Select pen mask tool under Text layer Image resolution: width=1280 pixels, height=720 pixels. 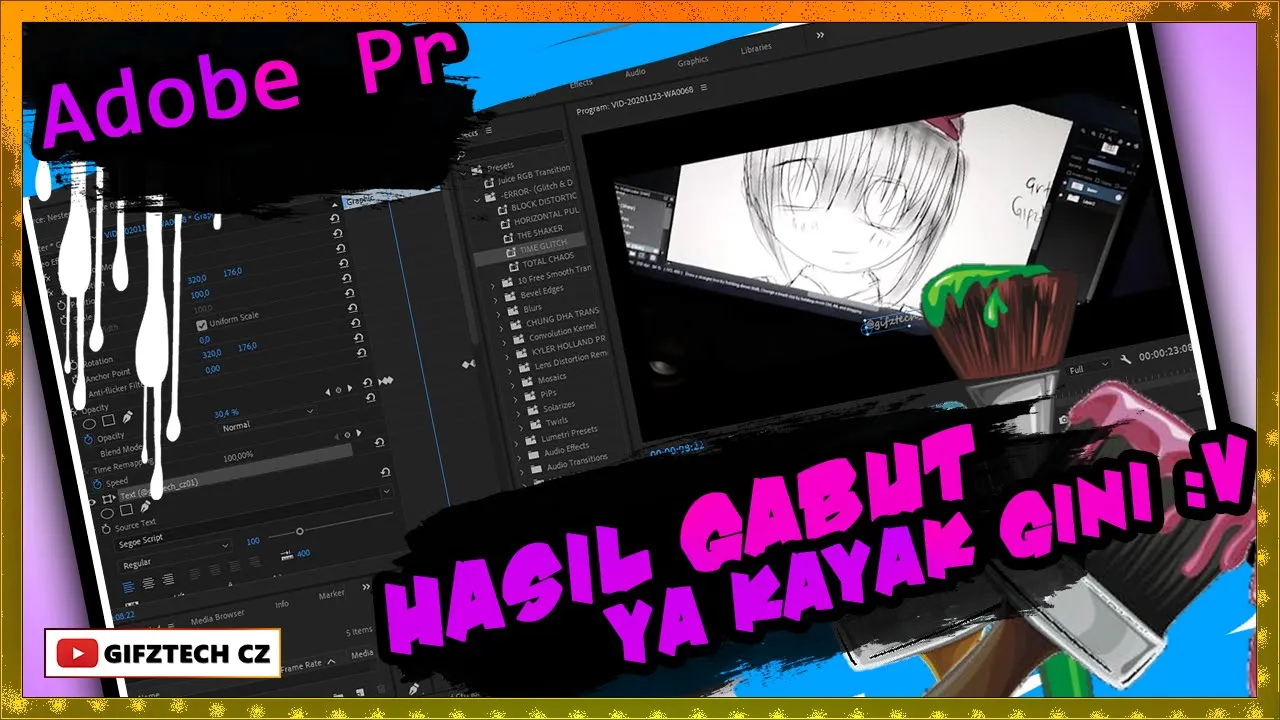click(146, 506)
